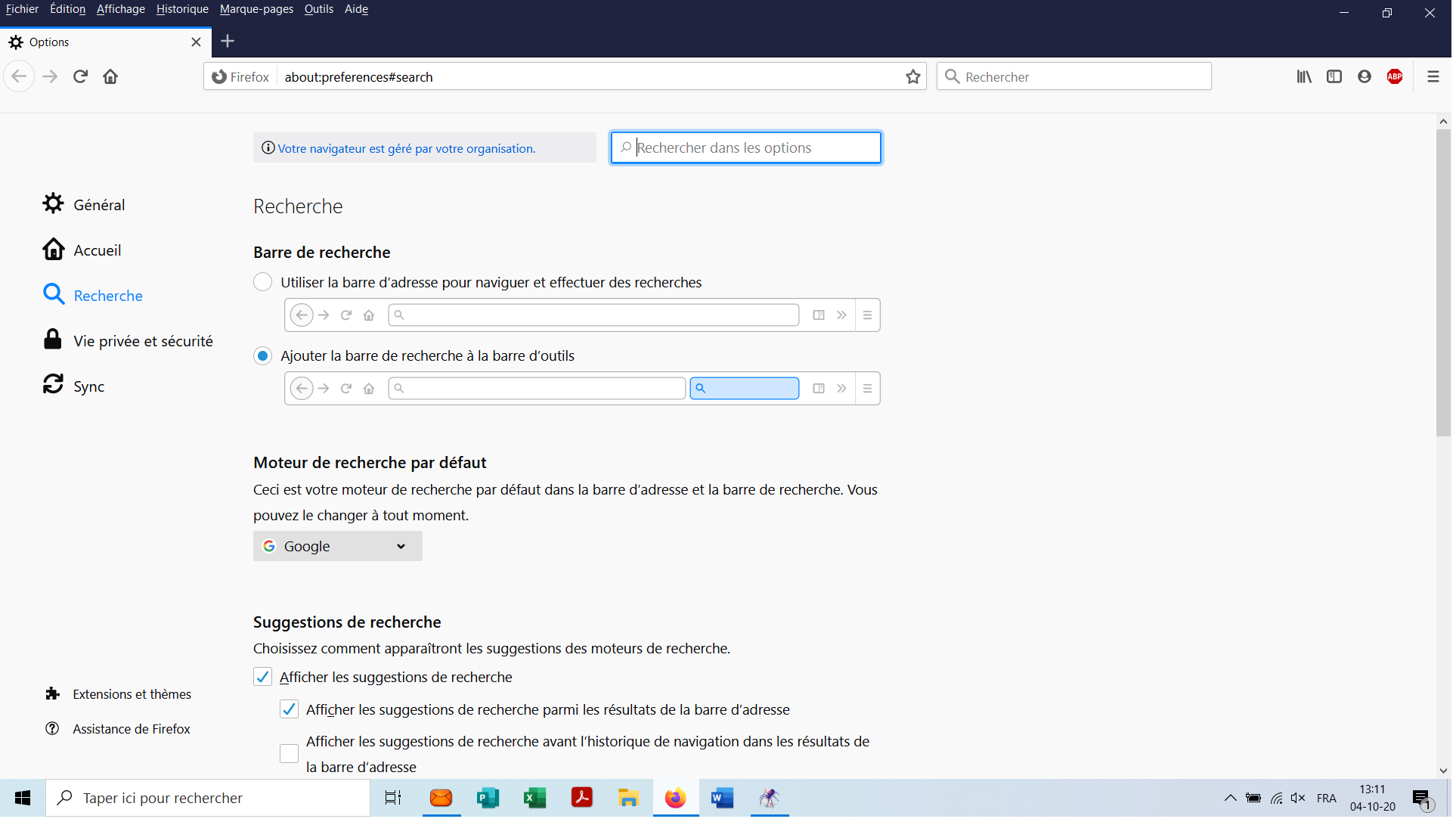Viewport: 1456px width, 822px height.
Task: Switch to Vie privée et sécurité section
Action: point(143,342)
